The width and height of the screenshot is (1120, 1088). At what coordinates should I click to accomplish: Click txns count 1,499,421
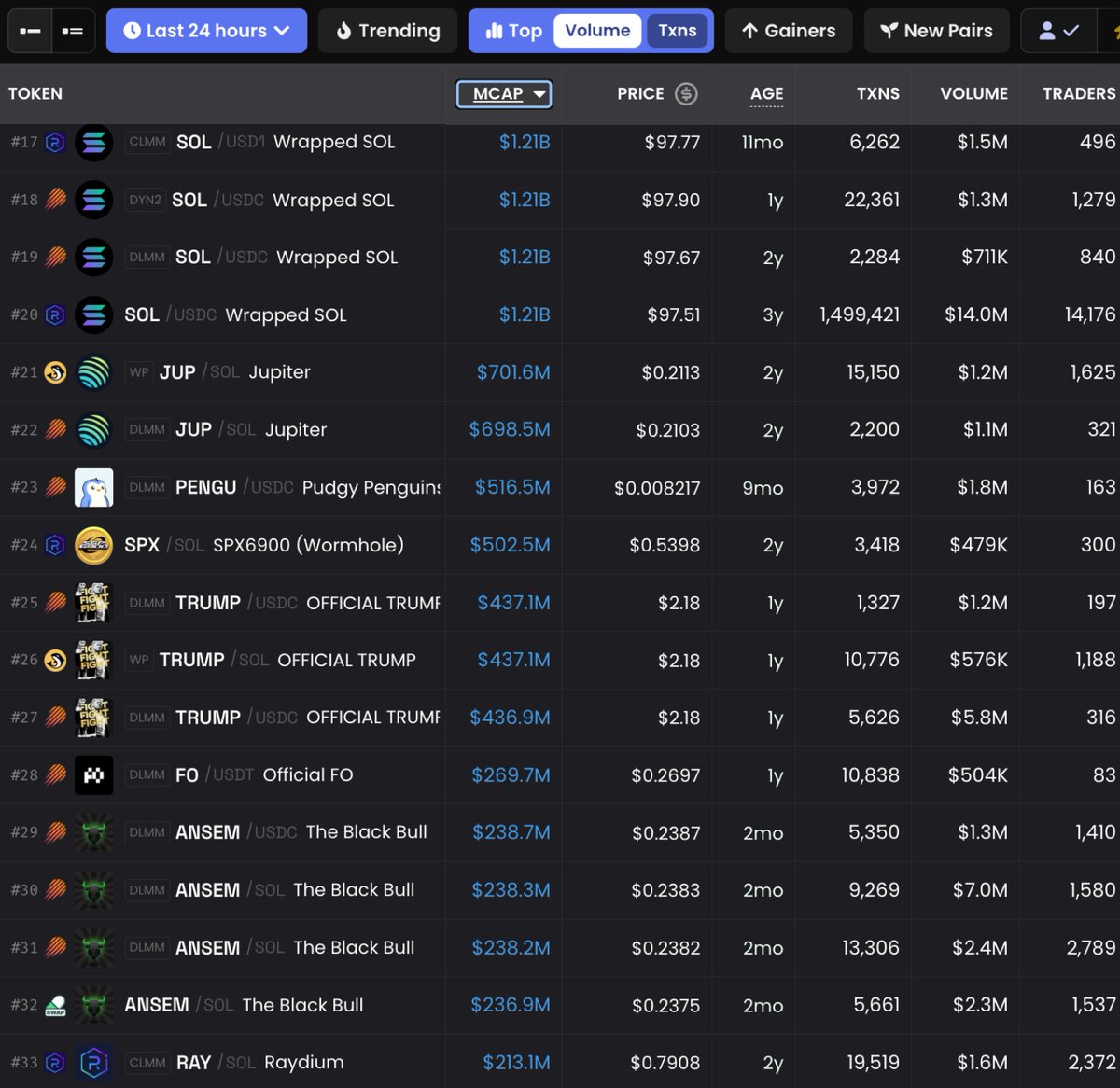pos(860,314)
